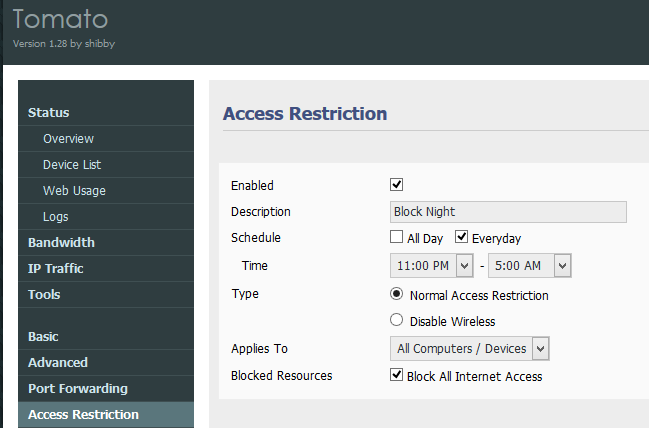649x428 pixels.
Task: Open the 11:00 PM start time dropdown
Action: (x=432, y=266)
